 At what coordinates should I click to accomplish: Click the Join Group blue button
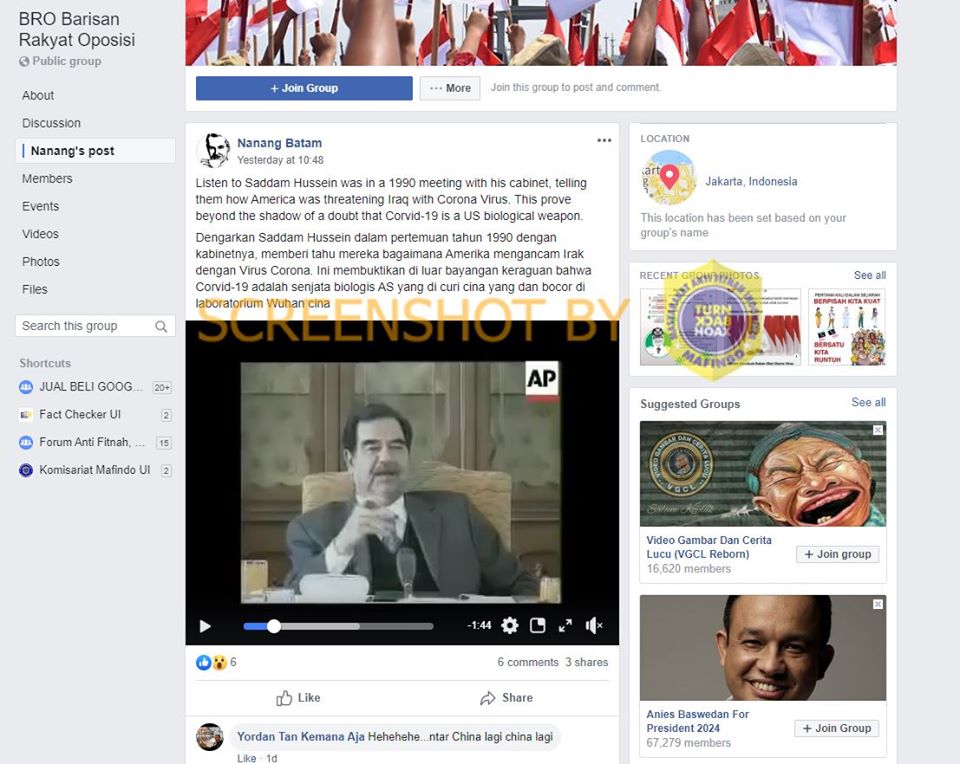[x=304, y=88]
